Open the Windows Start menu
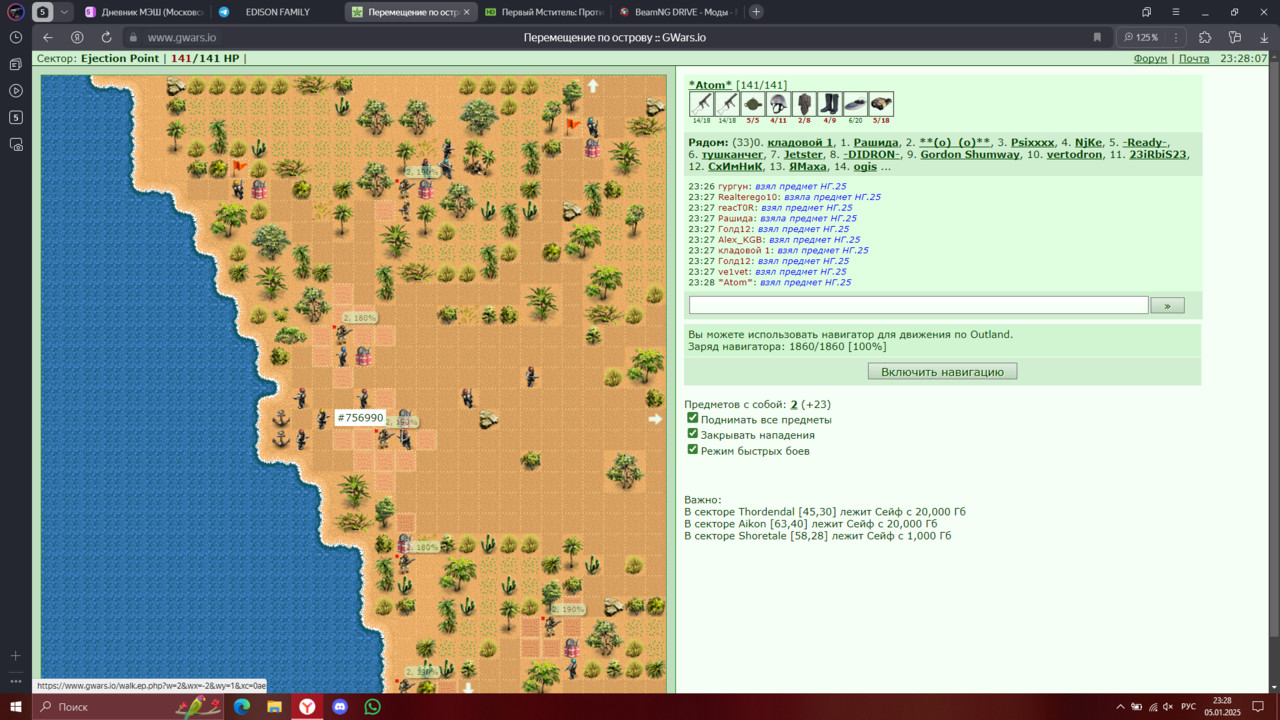The image size is (1280, 720). click(x=15, y=706)
